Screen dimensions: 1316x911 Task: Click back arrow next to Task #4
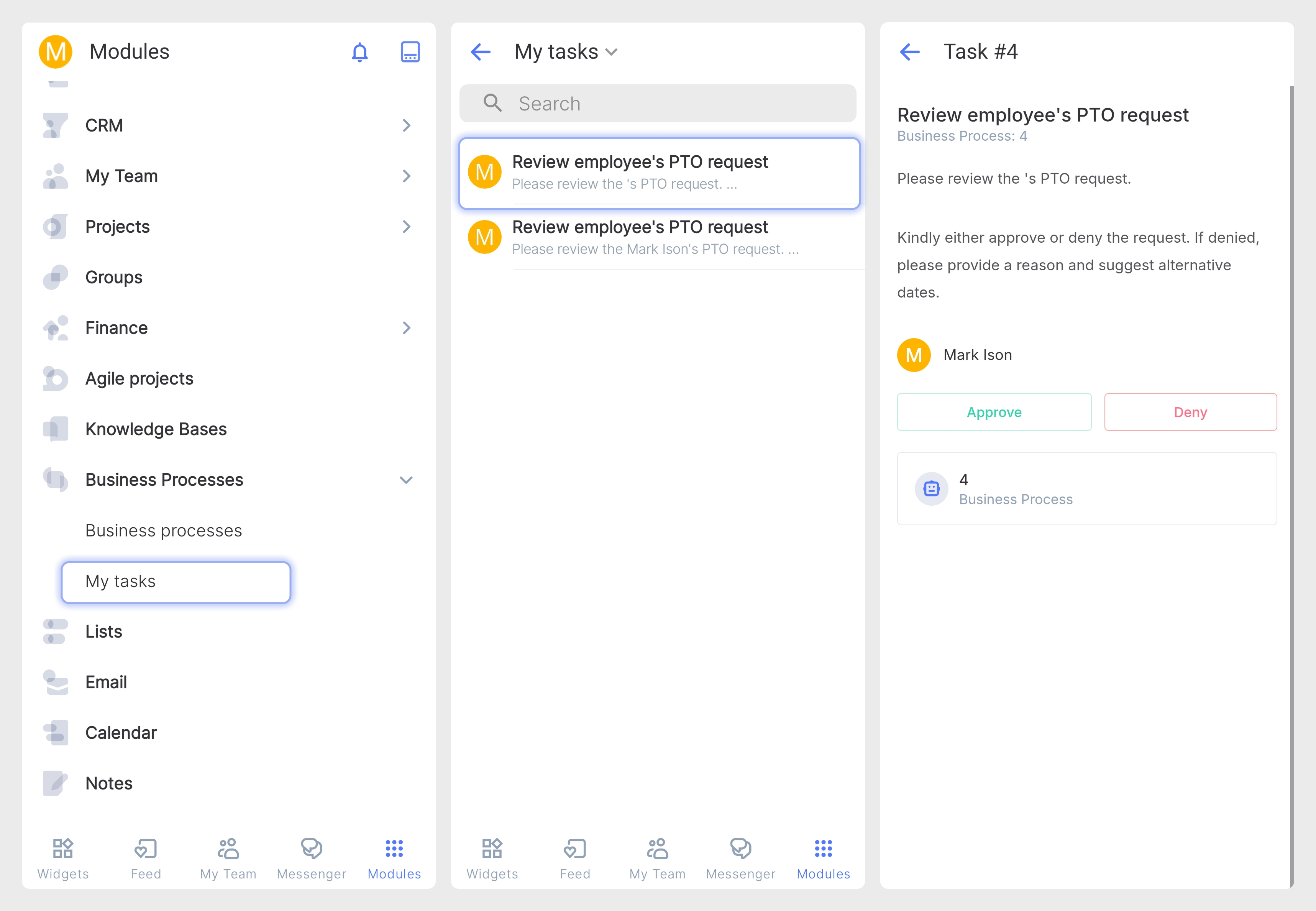(909, 52)
